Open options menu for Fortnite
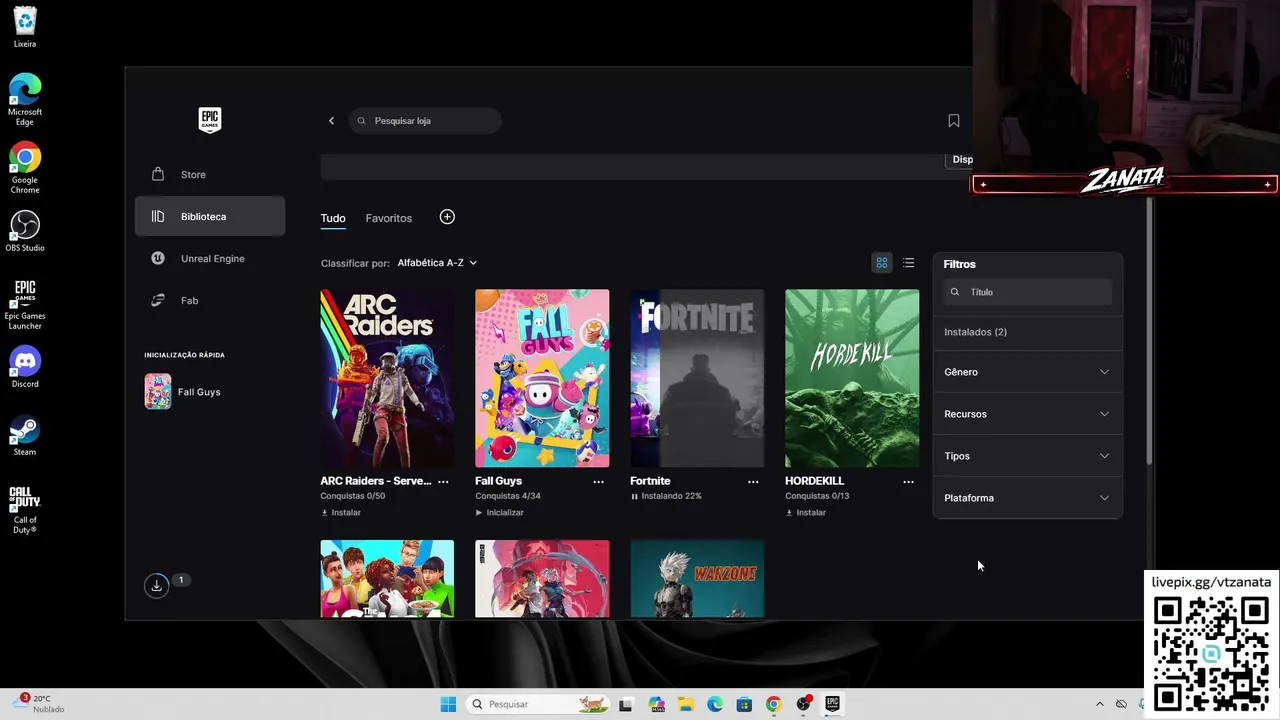 point(753,481)
